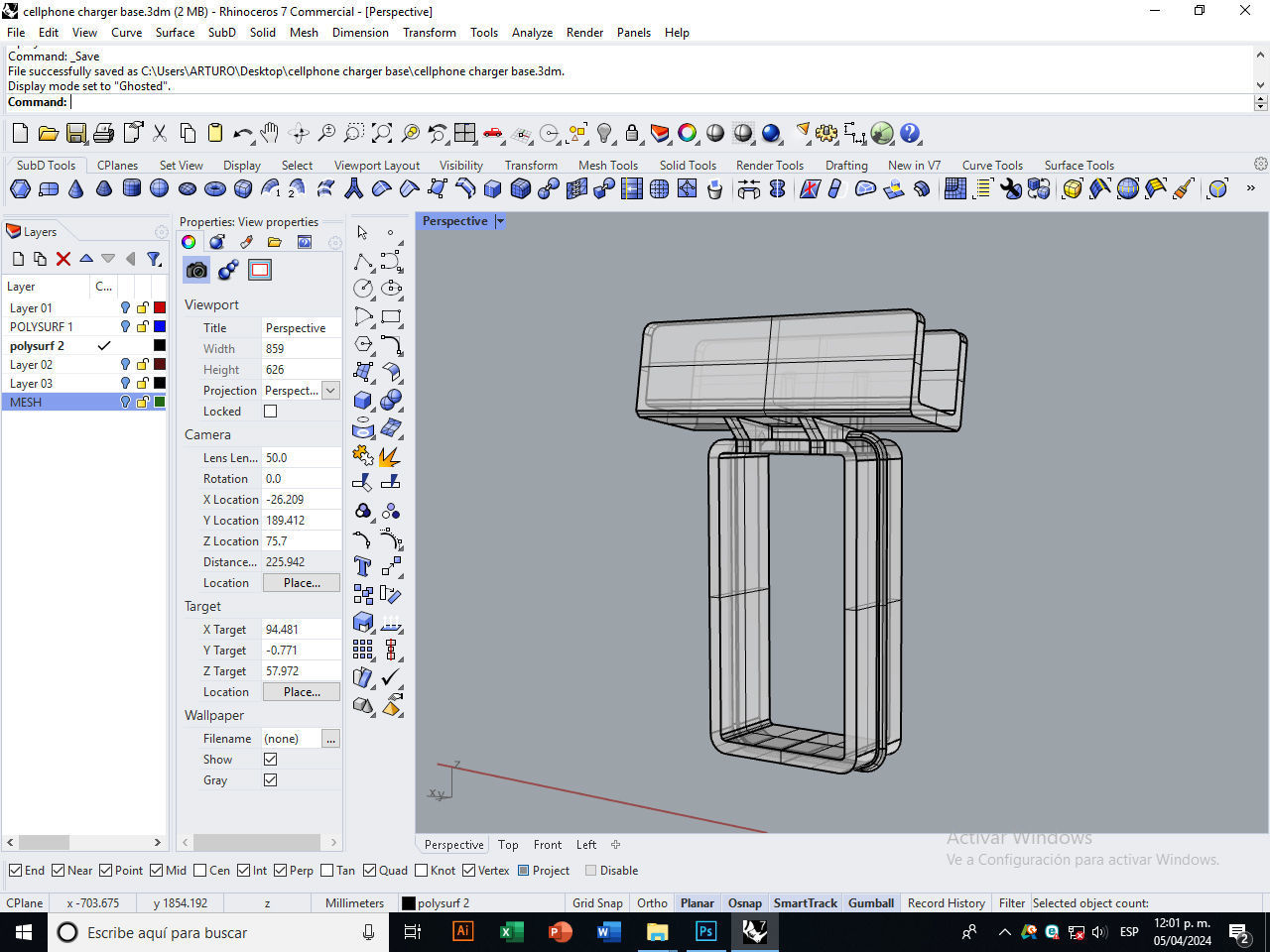This screenshot has height=952, width=1270.
Task: Uncheck the wallpaper Show checkbox
Action: click(x=270, y=759)
